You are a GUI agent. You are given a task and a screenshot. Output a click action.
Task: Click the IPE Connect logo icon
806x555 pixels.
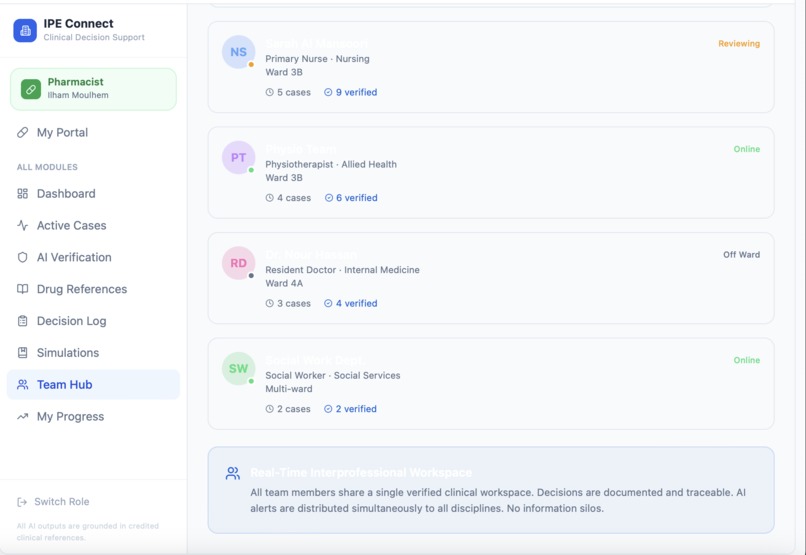pos(25,30)
